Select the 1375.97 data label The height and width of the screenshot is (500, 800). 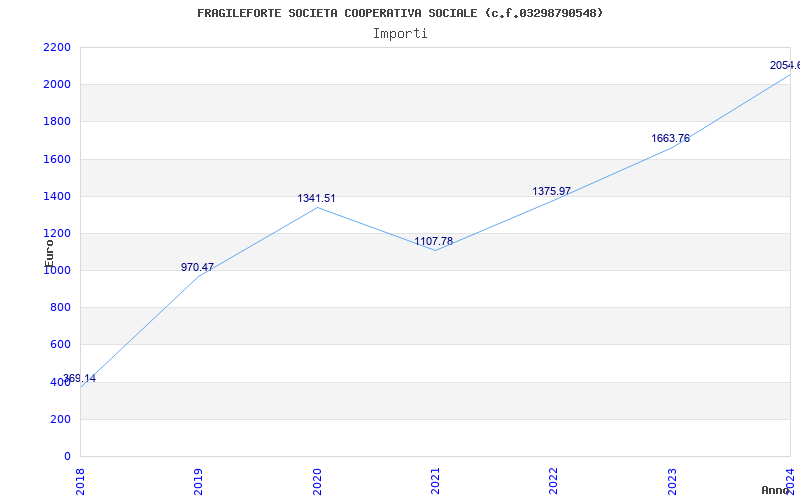(x=552, y=191)
